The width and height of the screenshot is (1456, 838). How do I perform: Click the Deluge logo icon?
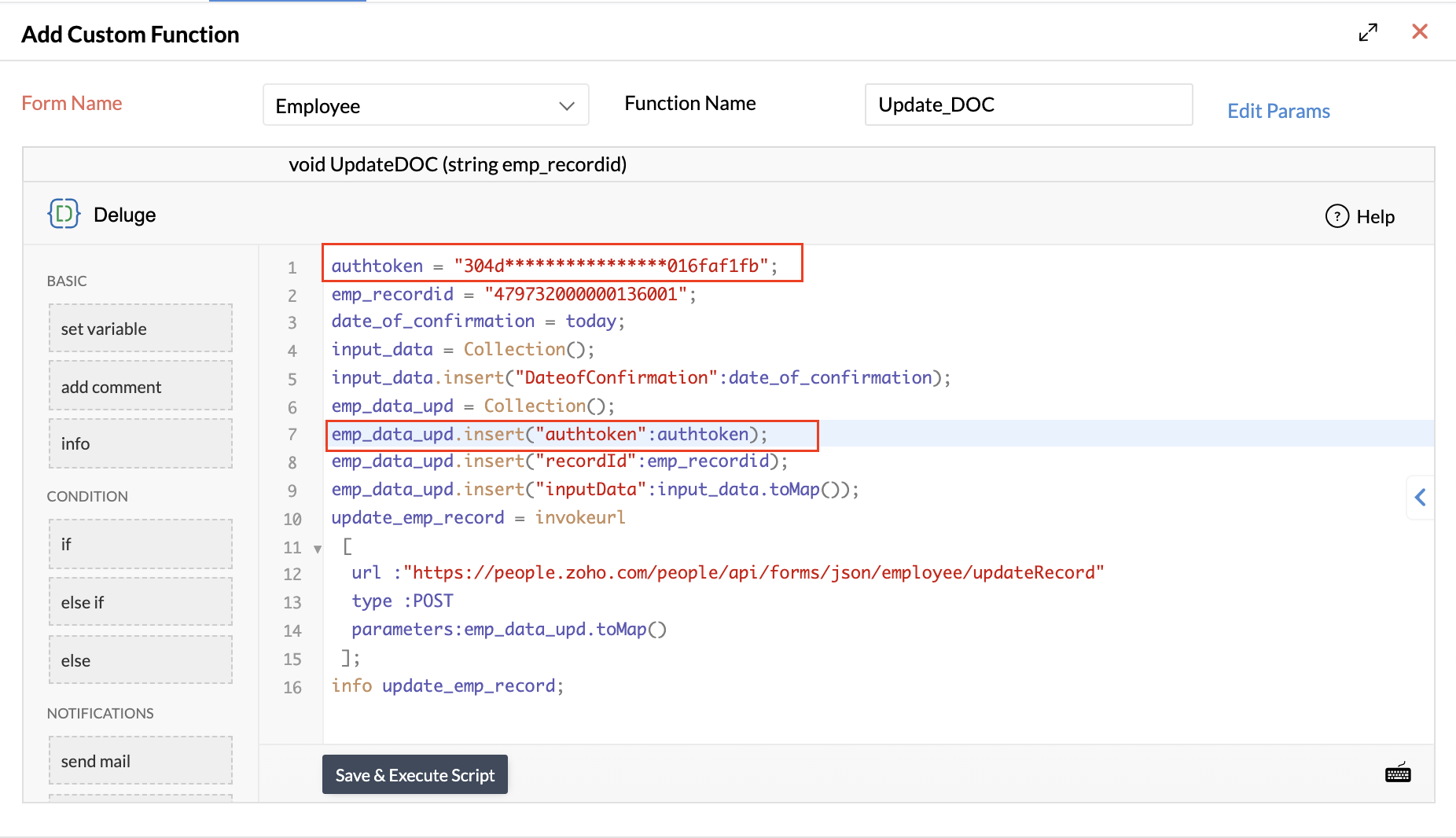[64, 214]
